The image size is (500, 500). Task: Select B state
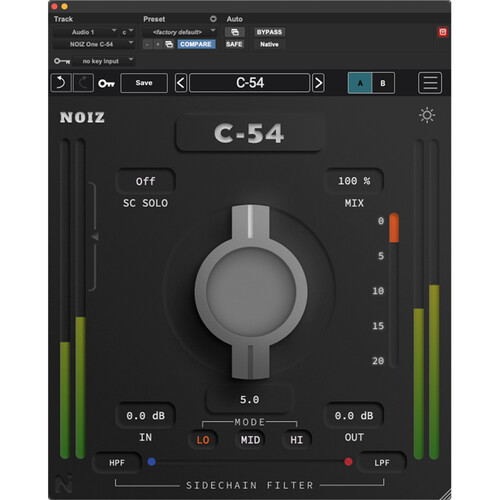(x=383, y=83)
